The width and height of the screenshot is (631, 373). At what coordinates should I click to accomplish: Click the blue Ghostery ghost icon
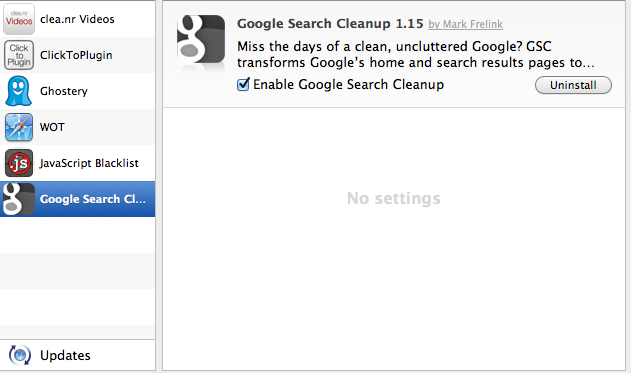pos(18,91)
